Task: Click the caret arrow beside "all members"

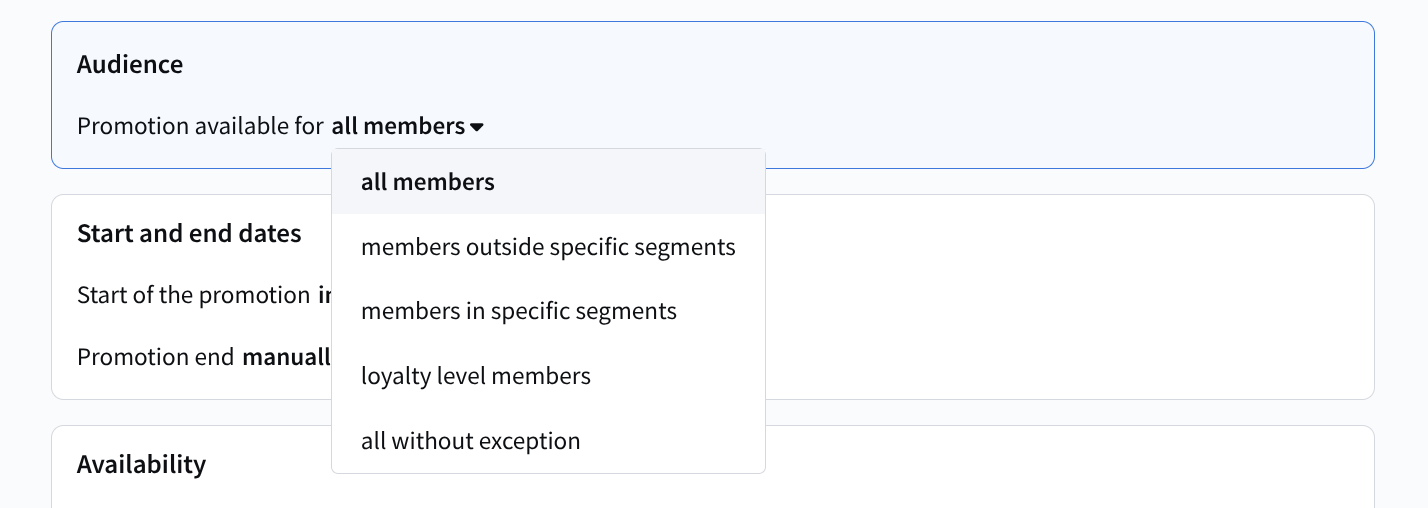Action: pos(477,127)
